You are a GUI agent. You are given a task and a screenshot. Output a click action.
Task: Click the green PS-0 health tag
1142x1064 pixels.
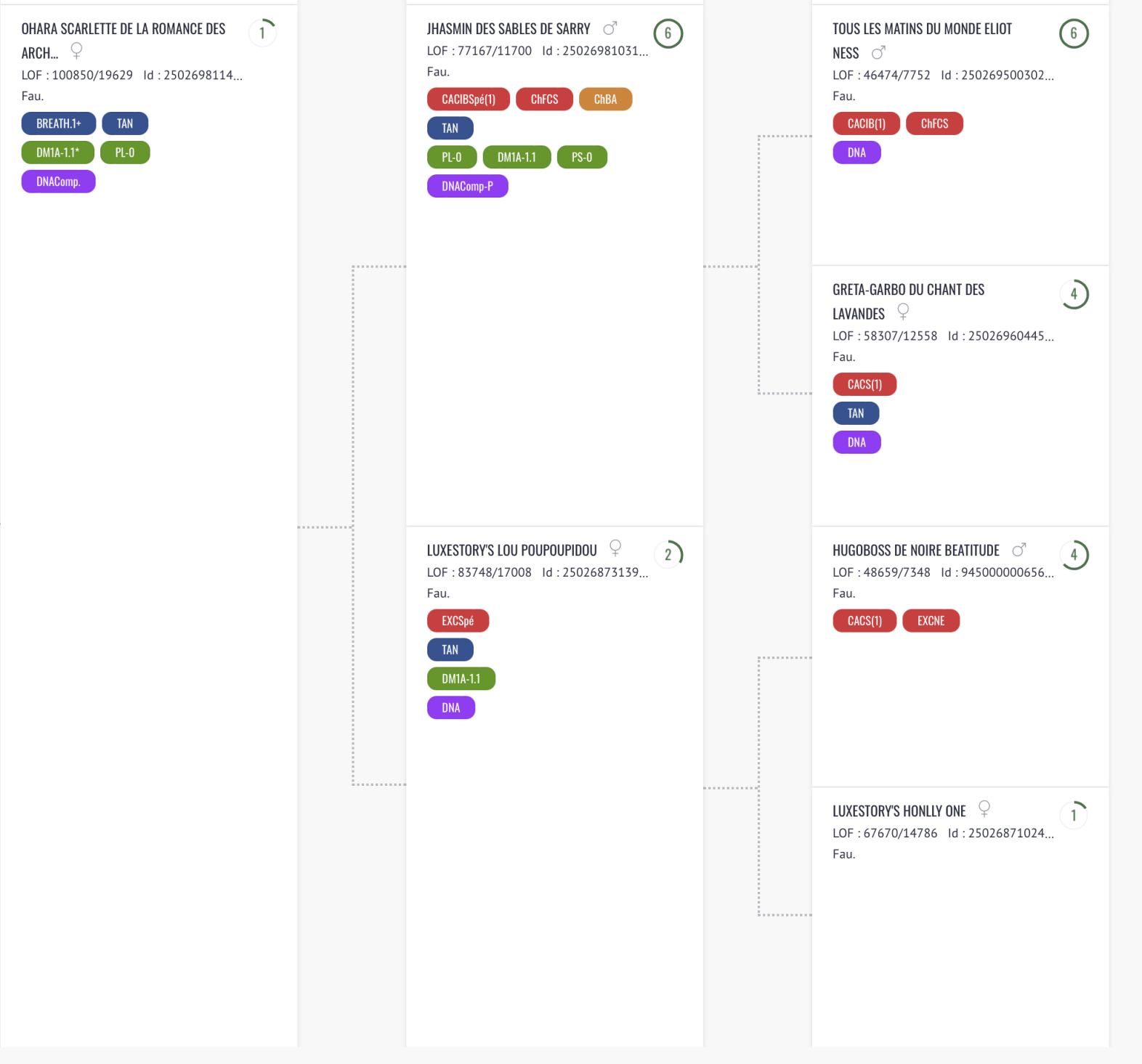(582, 158)
